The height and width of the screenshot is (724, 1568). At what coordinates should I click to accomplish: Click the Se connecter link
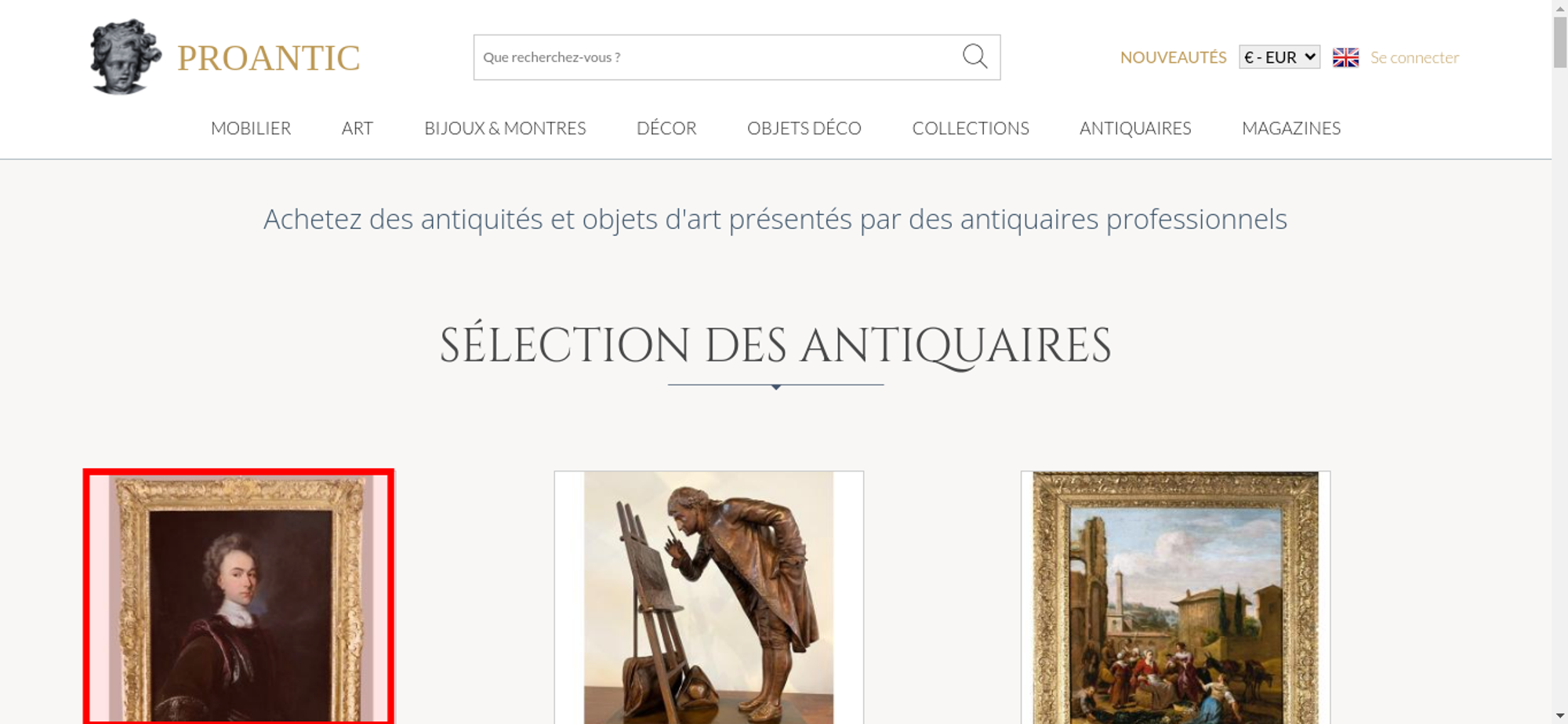(x=1414, y=57)
